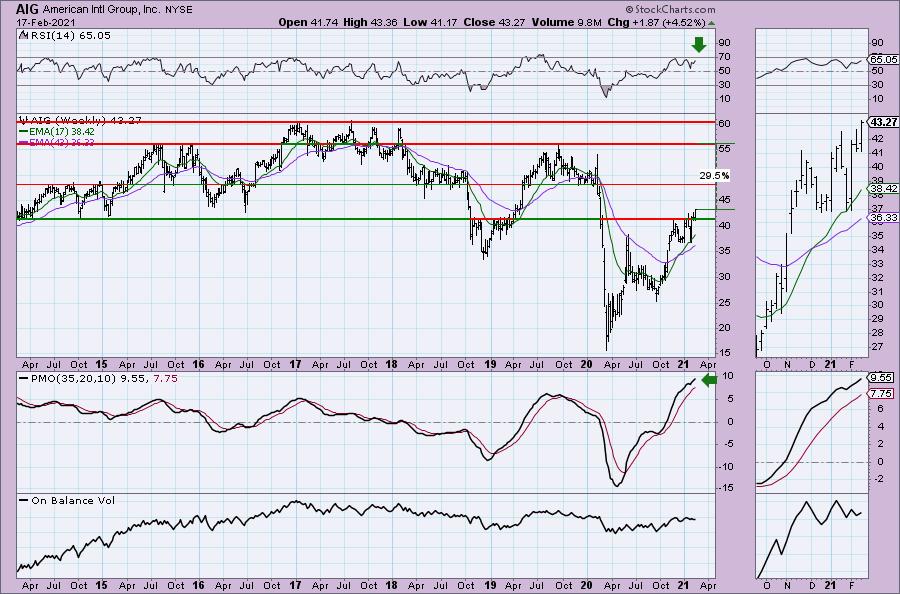Viewport: 900px width, 594px height.
Task: Click year 15 on the bottom time axis
Action: (x=102, y=585)
